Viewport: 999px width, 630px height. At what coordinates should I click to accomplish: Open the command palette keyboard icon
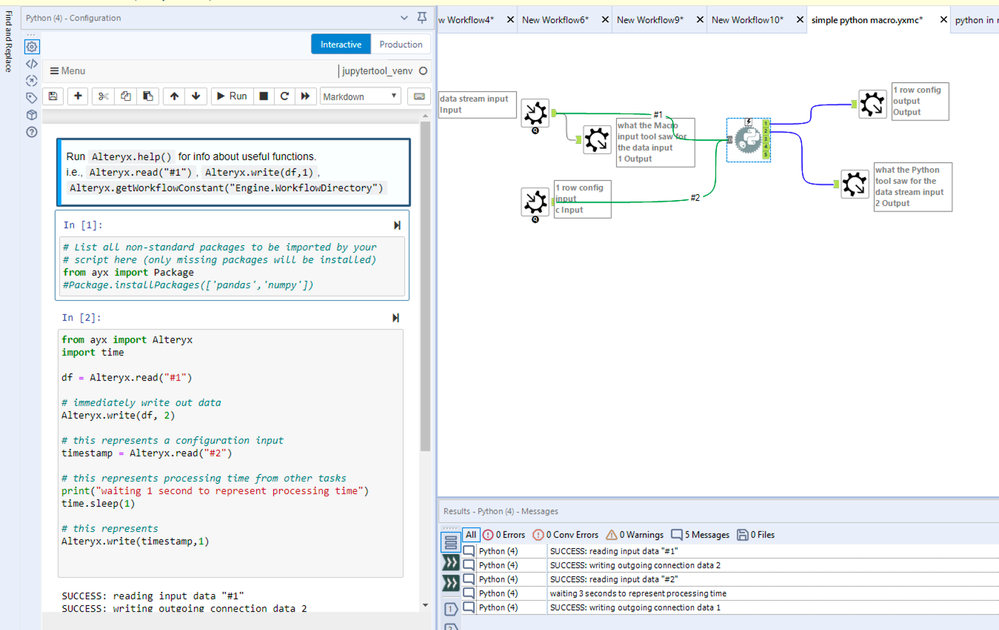419,96
